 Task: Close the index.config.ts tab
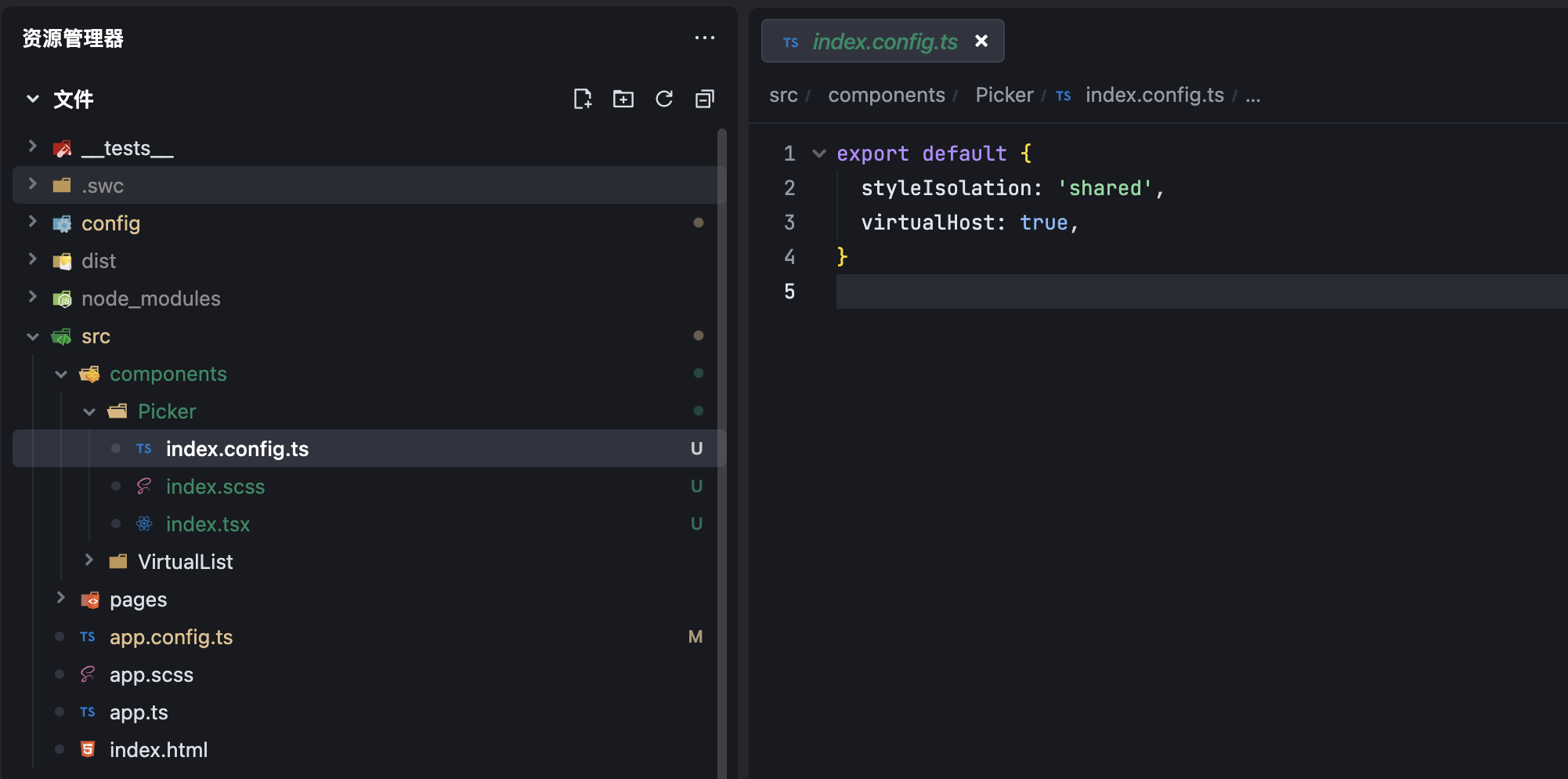point(981,41)
